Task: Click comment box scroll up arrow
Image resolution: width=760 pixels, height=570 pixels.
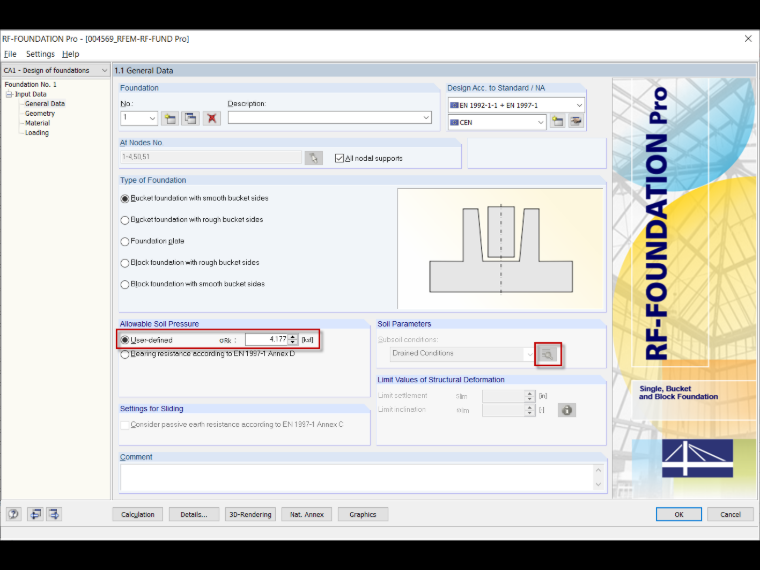Action: point(599,470)
